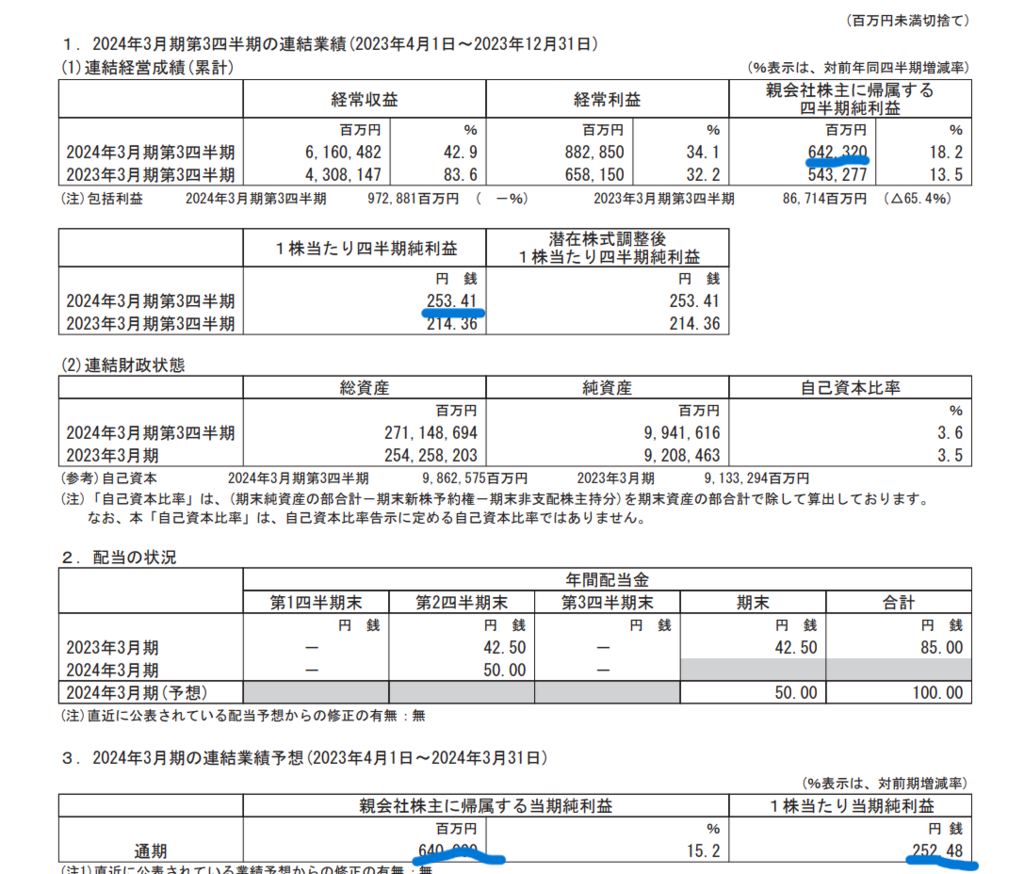Click the "第1四半期末" column header

click(316, 602)
